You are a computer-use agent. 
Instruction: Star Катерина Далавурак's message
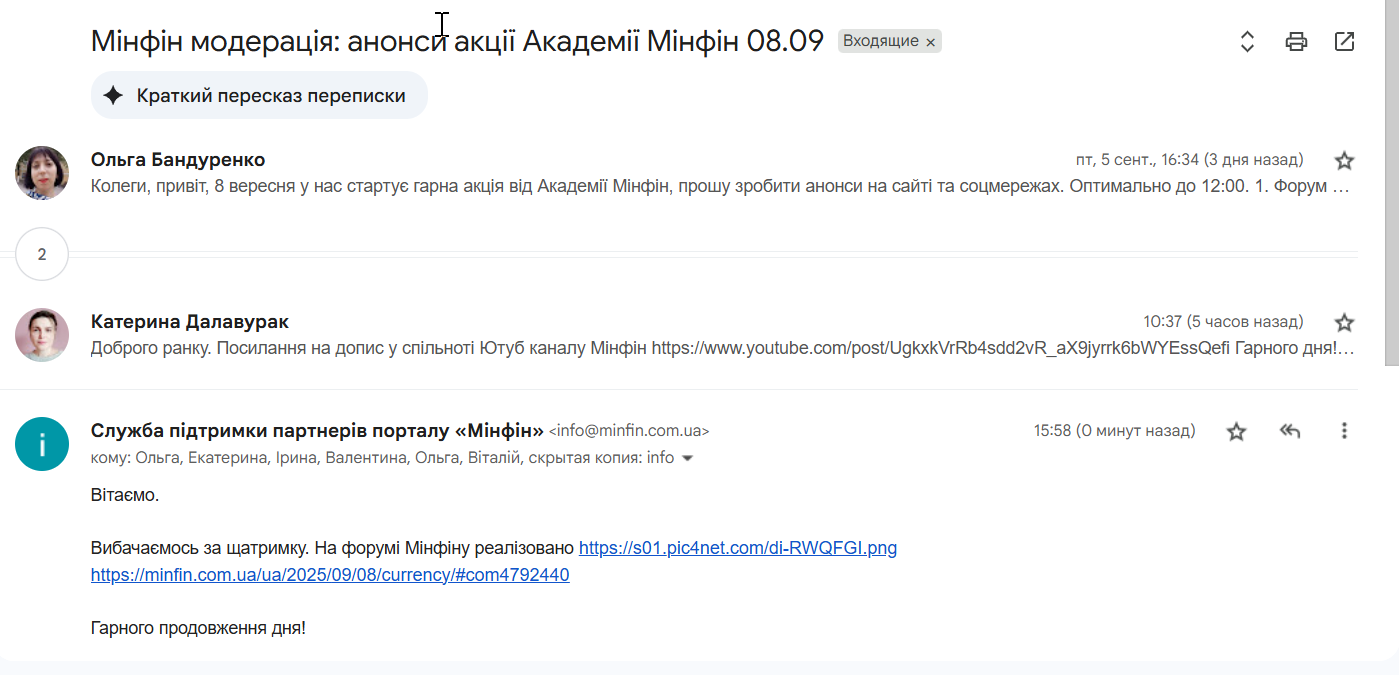point(1345,322)
